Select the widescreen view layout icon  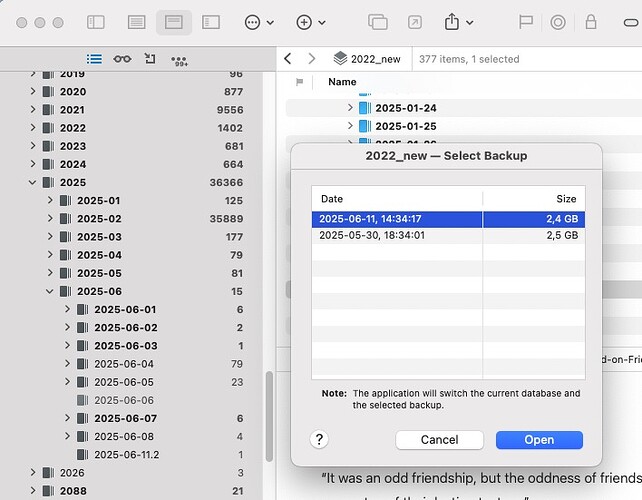click(x=211, y=22)
